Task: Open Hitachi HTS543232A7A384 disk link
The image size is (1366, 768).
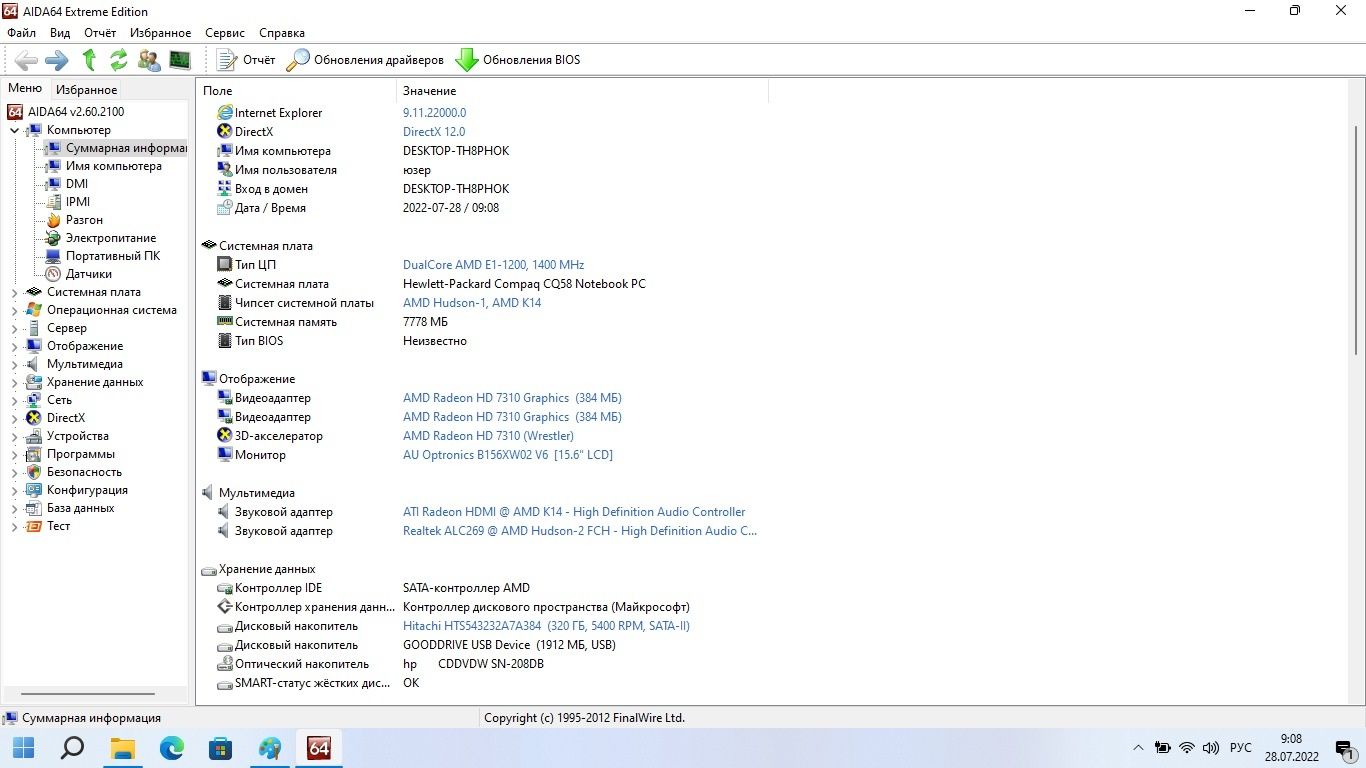Action: tap(546, 626)
